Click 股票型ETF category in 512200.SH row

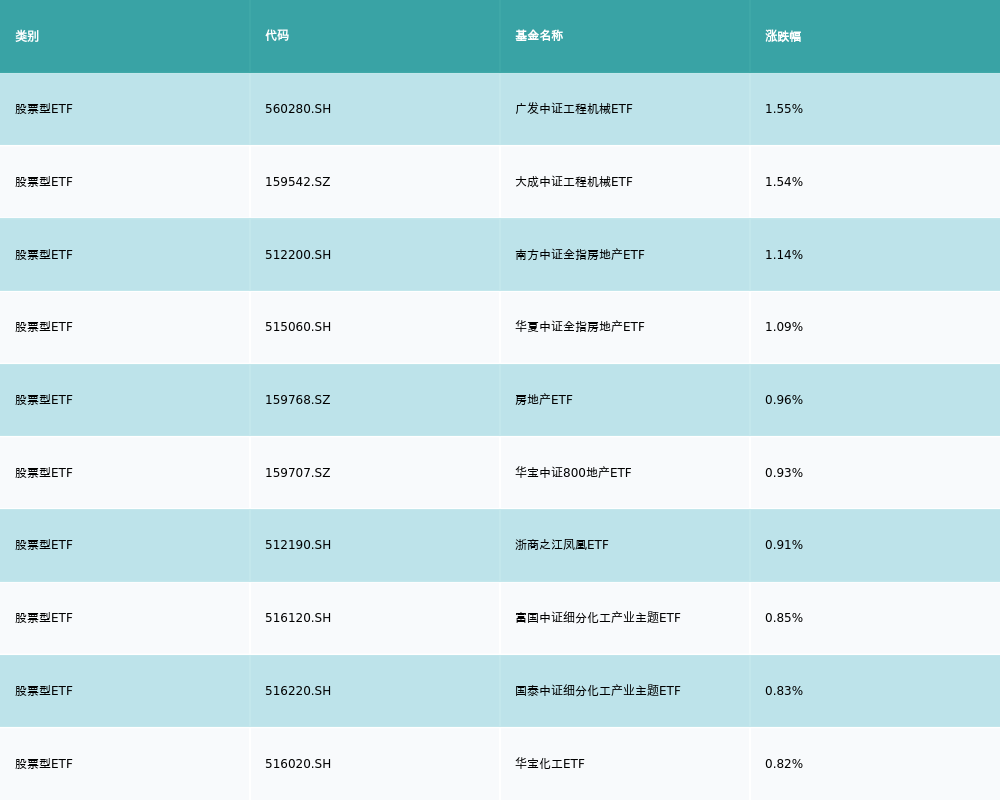tap(44, 255)
